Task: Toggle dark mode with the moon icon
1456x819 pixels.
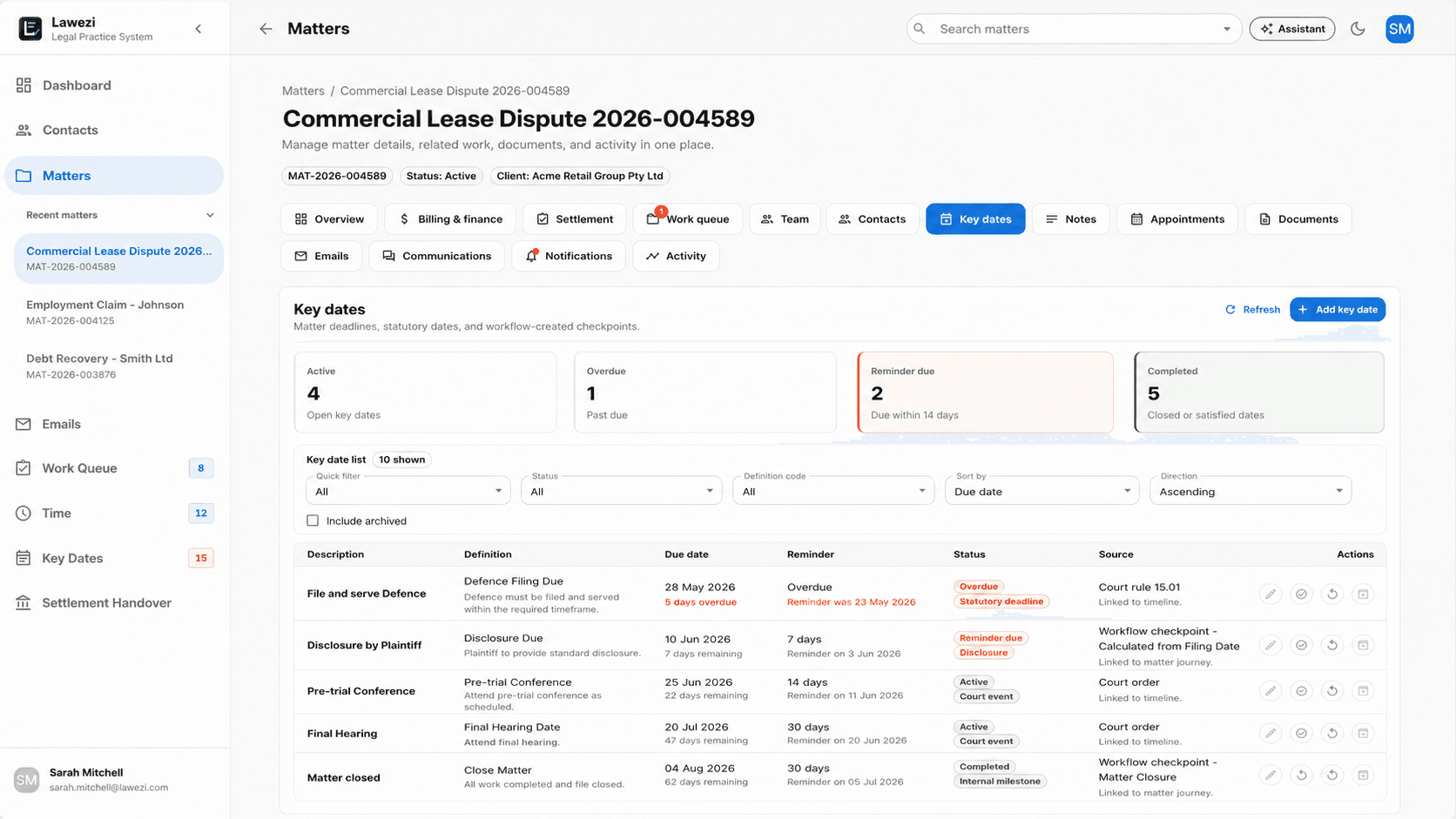Action: click(x=1358, y=29)
